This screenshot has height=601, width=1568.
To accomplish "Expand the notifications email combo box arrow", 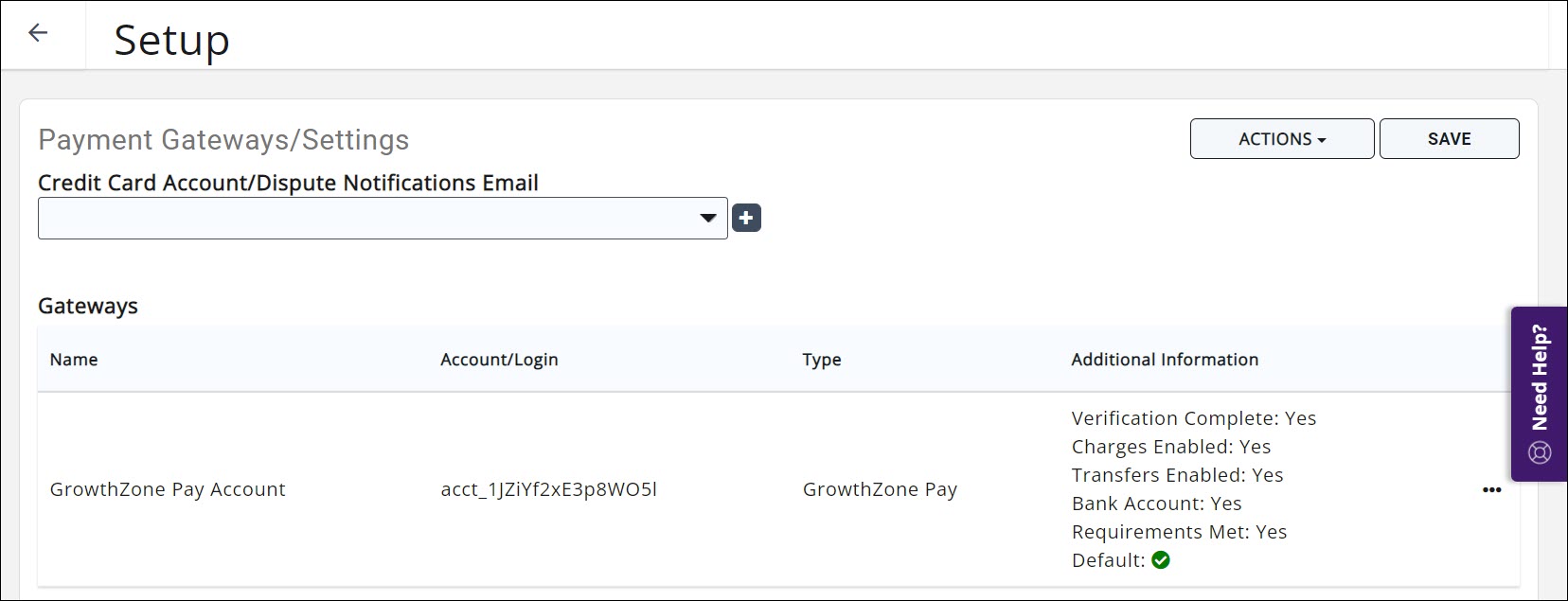I will [707, 219].
